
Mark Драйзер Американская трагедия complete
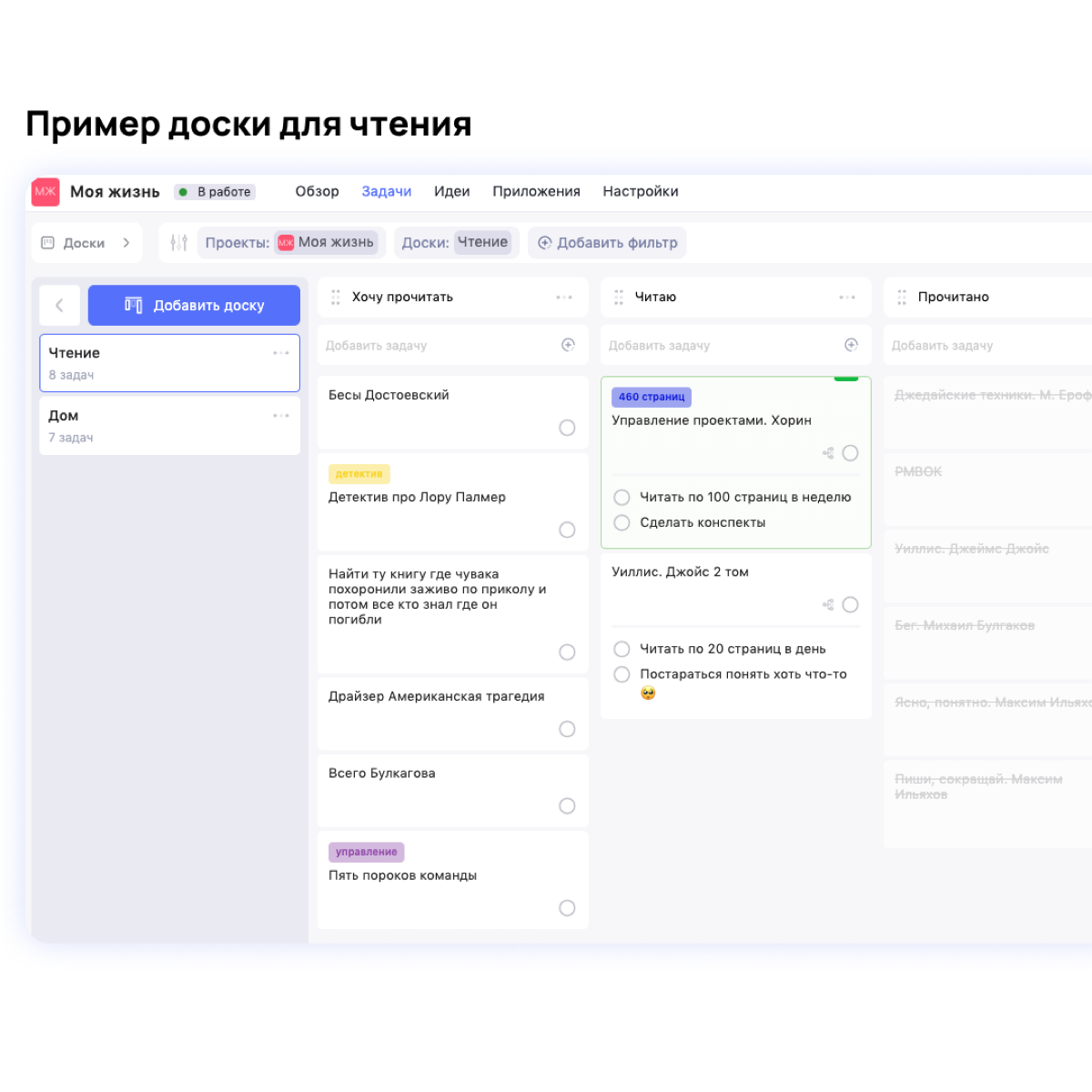pyautogui.click(x=567, y=729)
